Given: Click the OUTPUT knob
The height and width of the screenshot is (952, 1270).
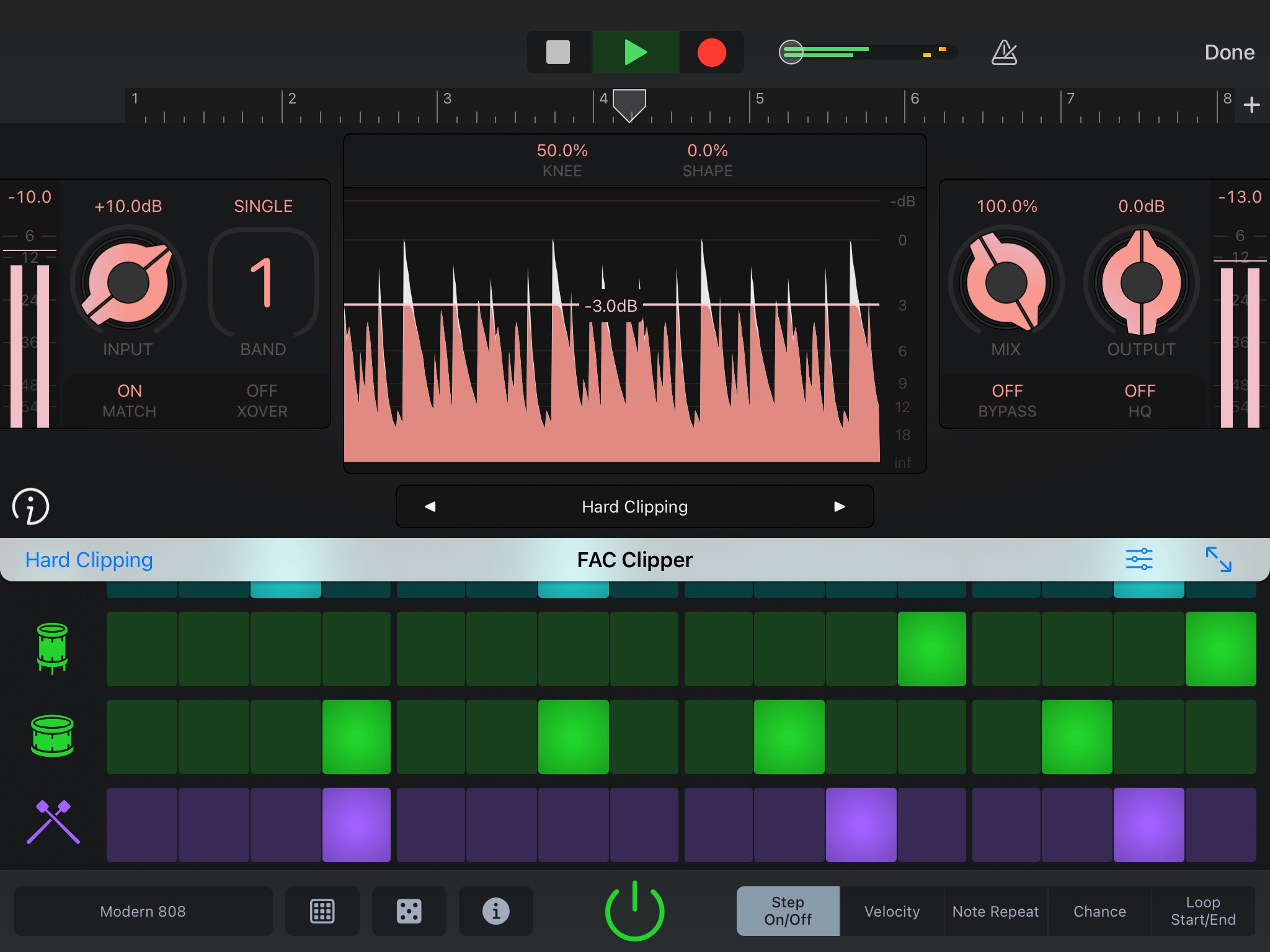Looking at the screenshot, I should (1141, 283).
